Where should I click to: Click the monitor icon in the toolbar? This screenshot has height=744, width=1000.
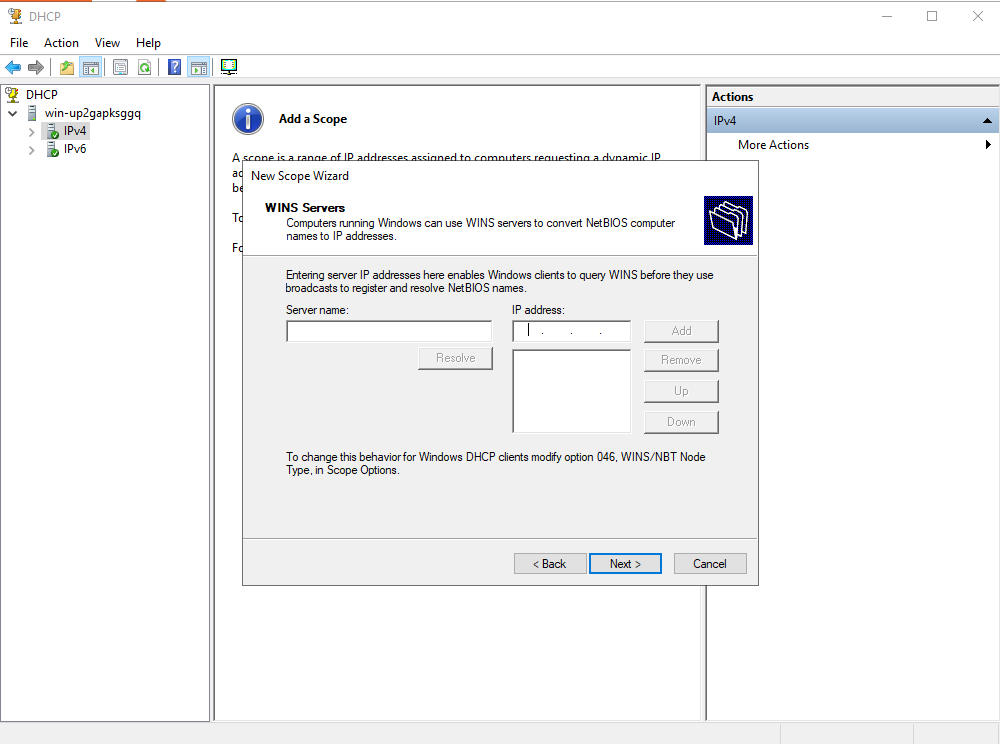pyautogui.click(x=229, y=67)
